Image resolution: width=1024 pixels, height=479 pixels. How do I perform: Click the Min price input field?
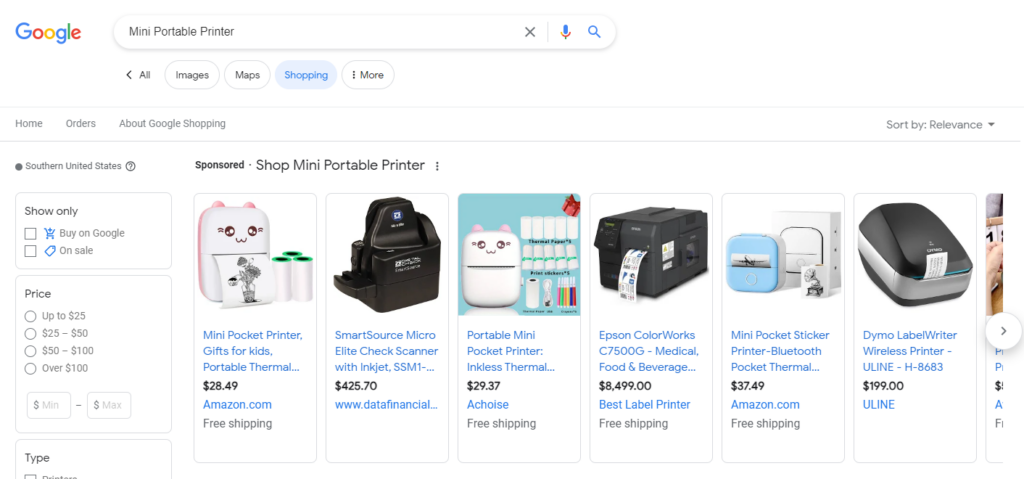[x=49, y=405]
